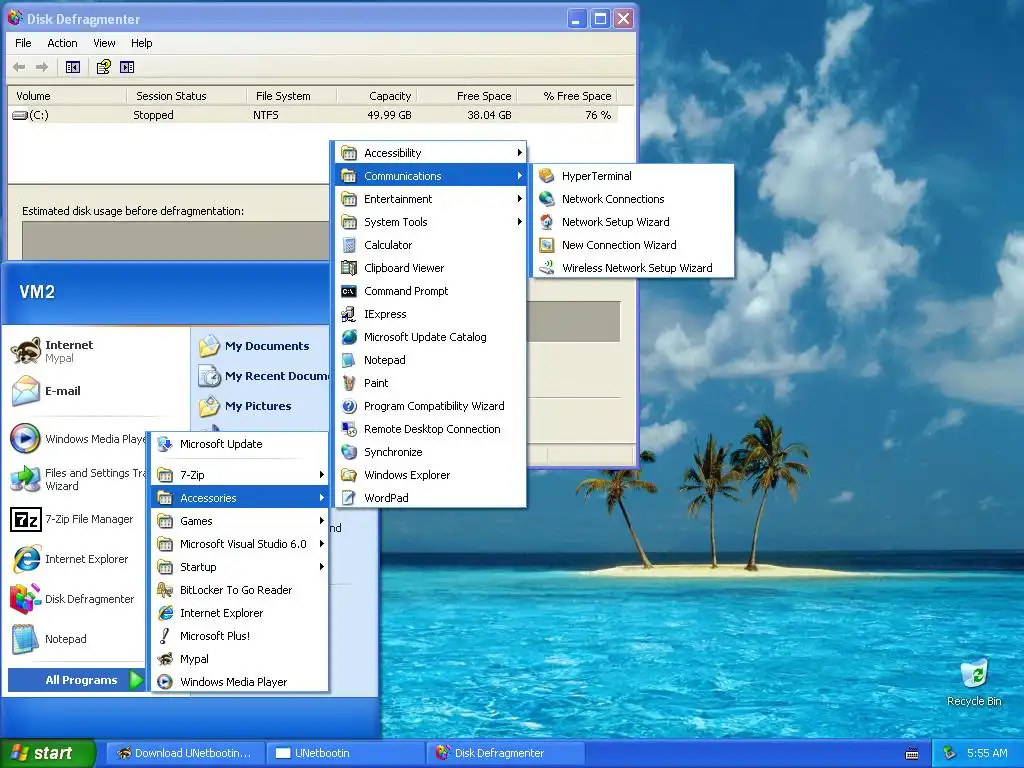Open Calculator from Accessories menu
The width and height of the screenshot is (1024, 768).
(x=431, y=245)
